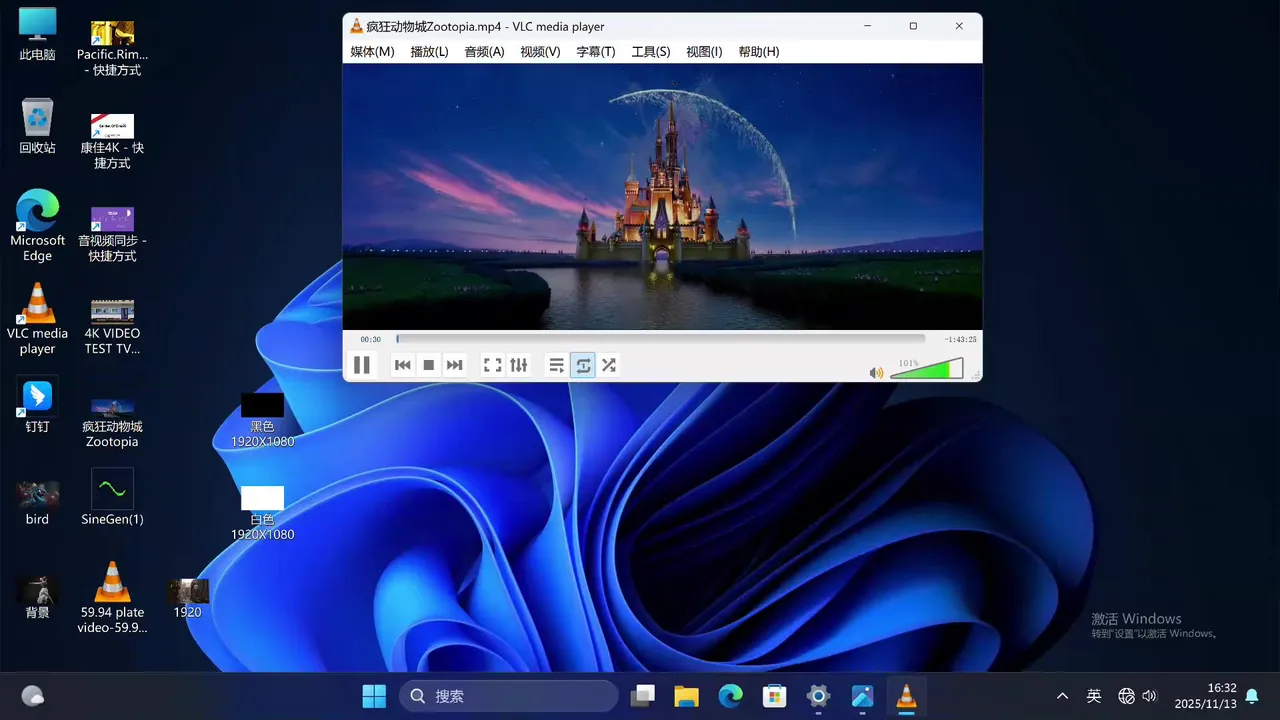Select 音视频同步 shortcut on desktop

(112, 234)
